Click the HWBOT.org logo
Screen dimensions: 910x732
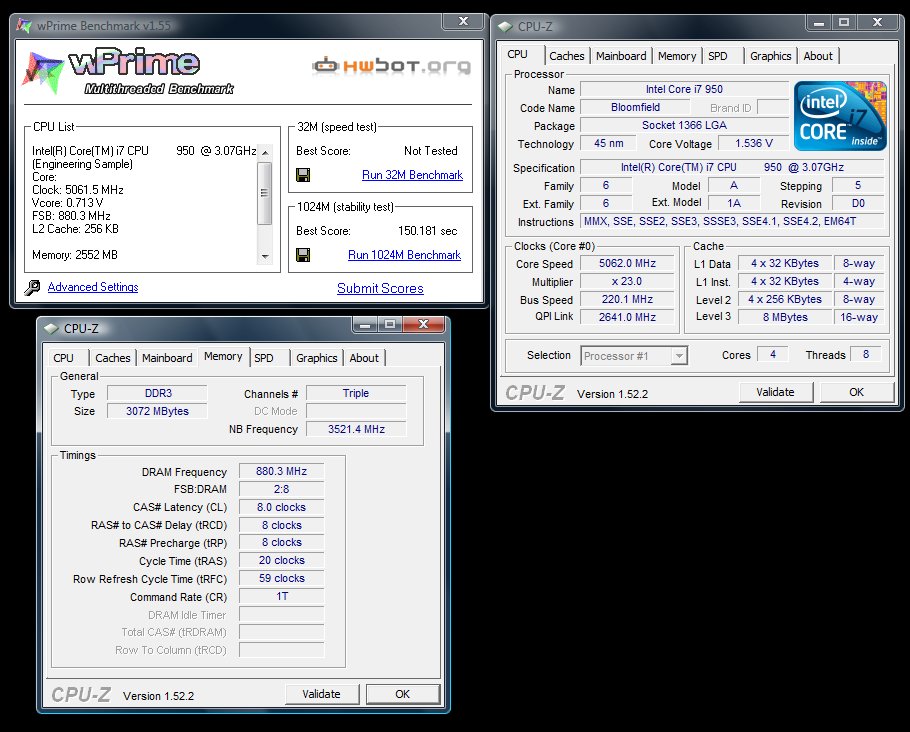(x=391, y=66)
